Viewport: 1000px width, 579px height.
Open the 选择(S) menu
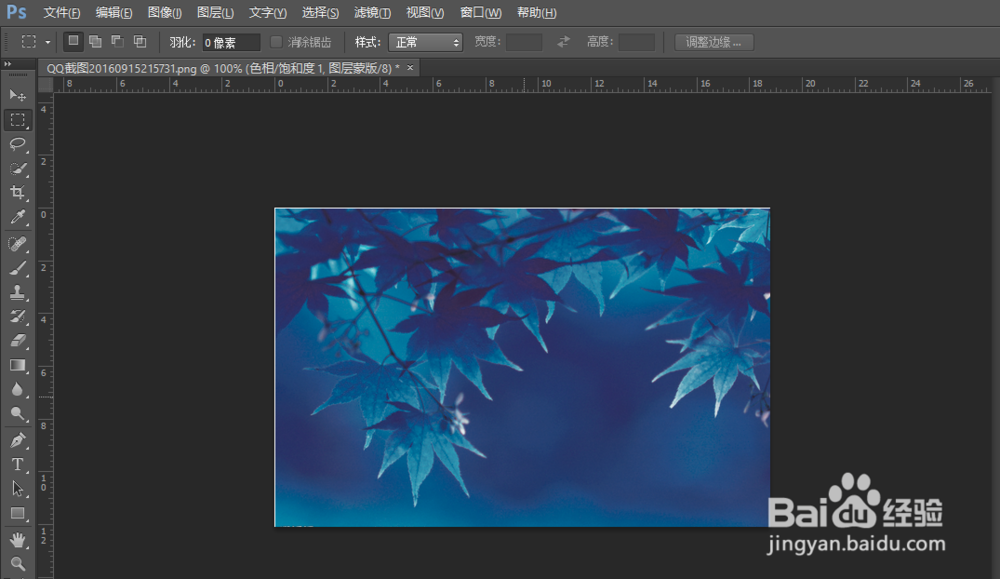tap(320, 13)
